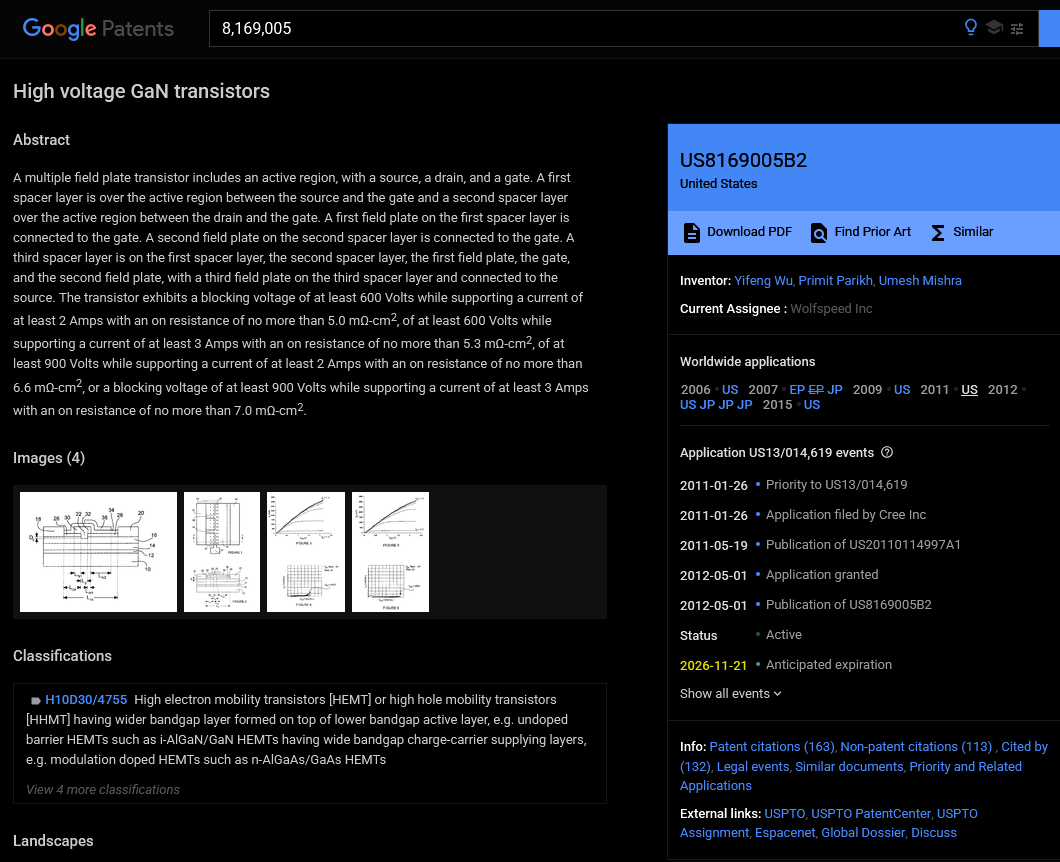The width and height of the screenshot is (1060, 862).
Task: Open the Discuss link
Action: (x=934, y=832)
